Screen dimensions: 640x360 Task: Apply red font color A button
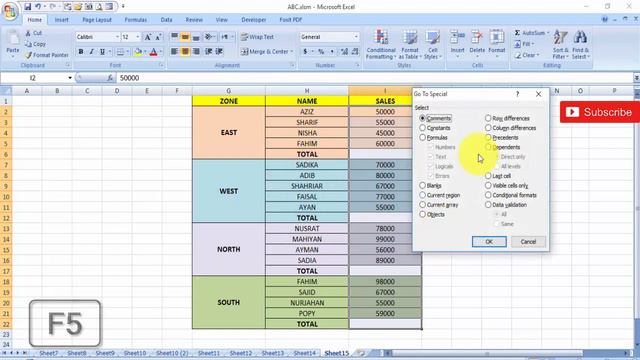(153, 52)
